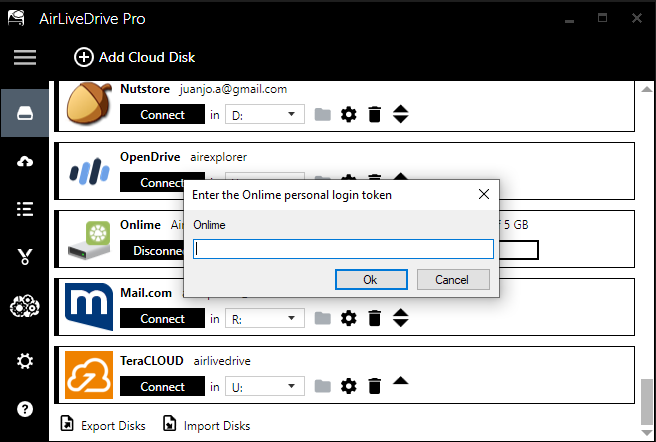Click the Export Disks icon
Viewport: 656px width, 442px height.
67,423
